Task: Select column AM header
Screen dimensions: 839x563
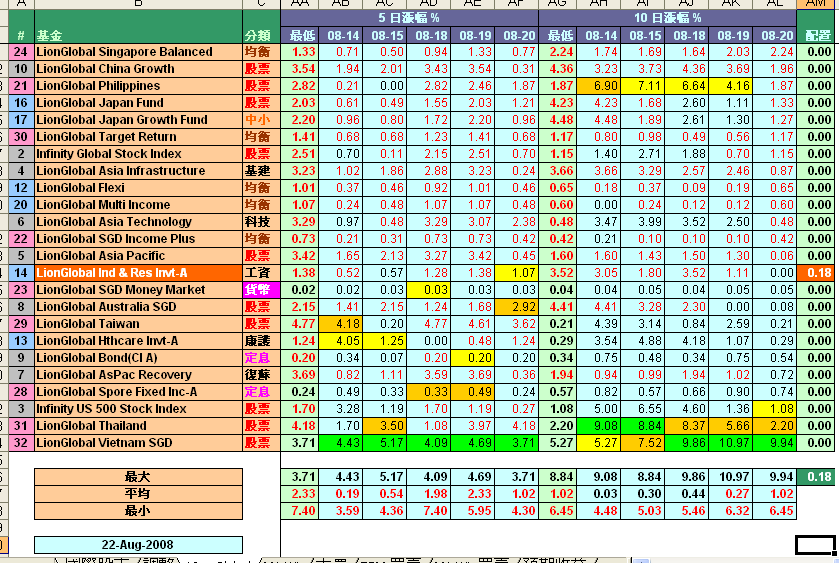Action: 816,5
